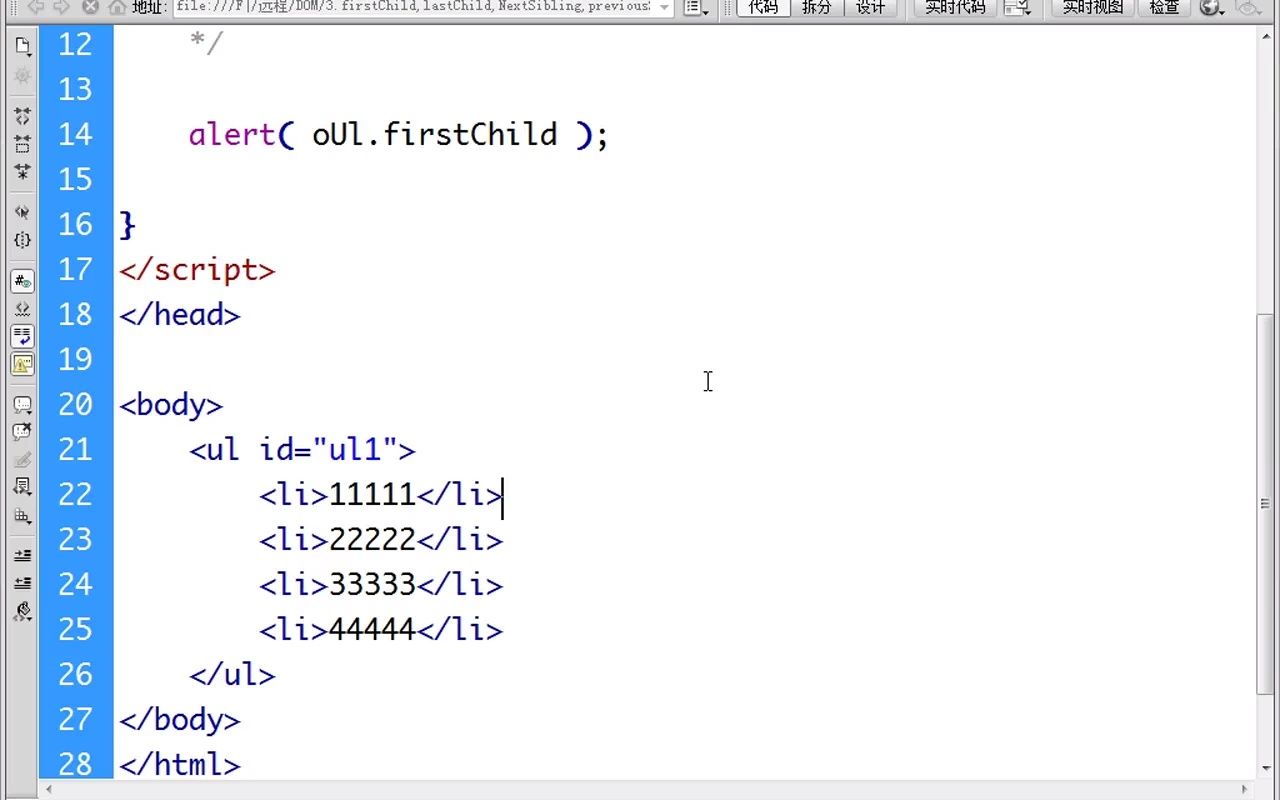Image resolution: width=1280 pixels, height=800 pixels.
Task: Click the alert( oUl.firstChild ) code line
Action: (x=398, y=134)
